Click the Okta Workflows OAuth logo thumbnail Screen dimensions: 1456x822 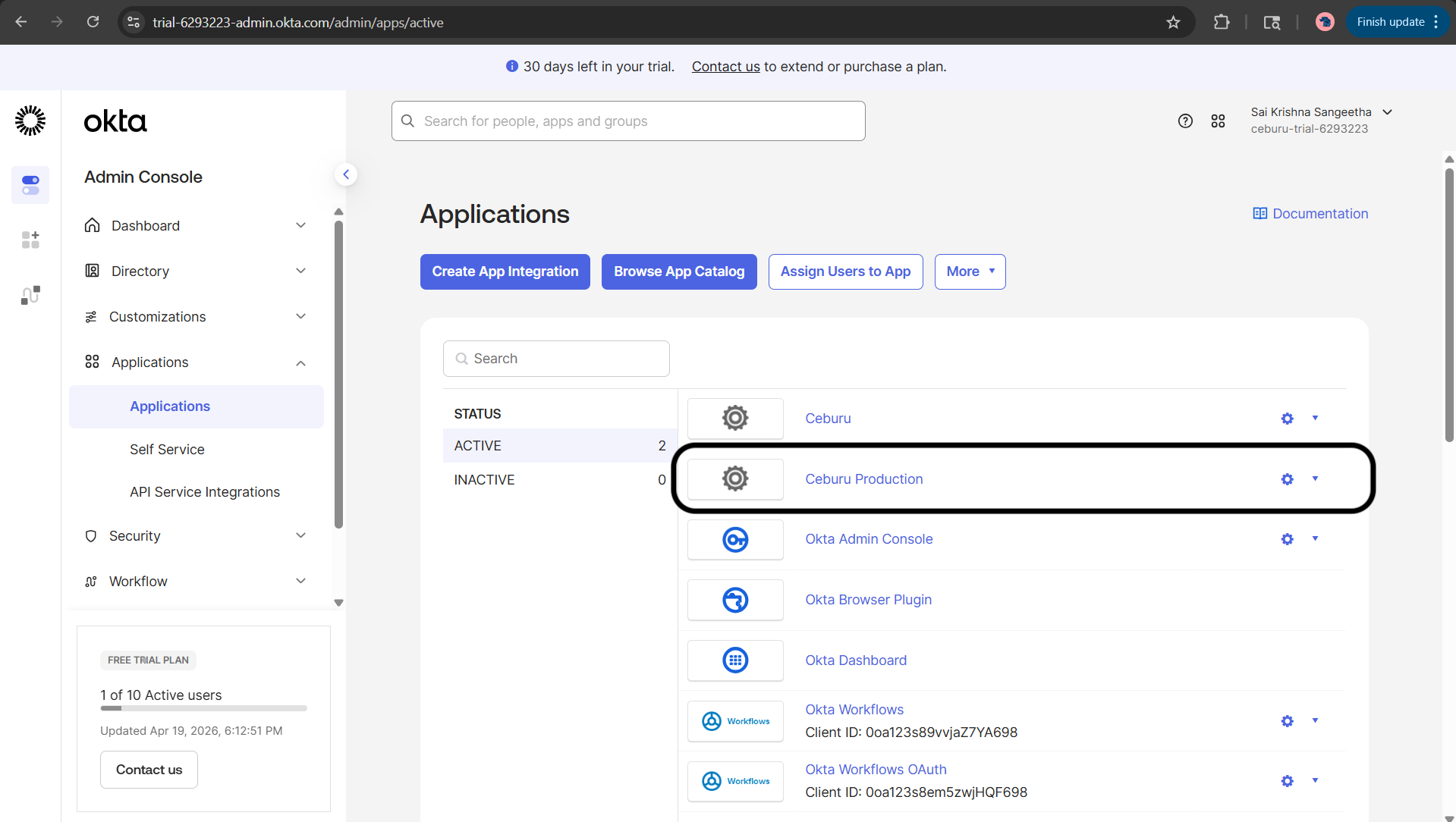735,781
